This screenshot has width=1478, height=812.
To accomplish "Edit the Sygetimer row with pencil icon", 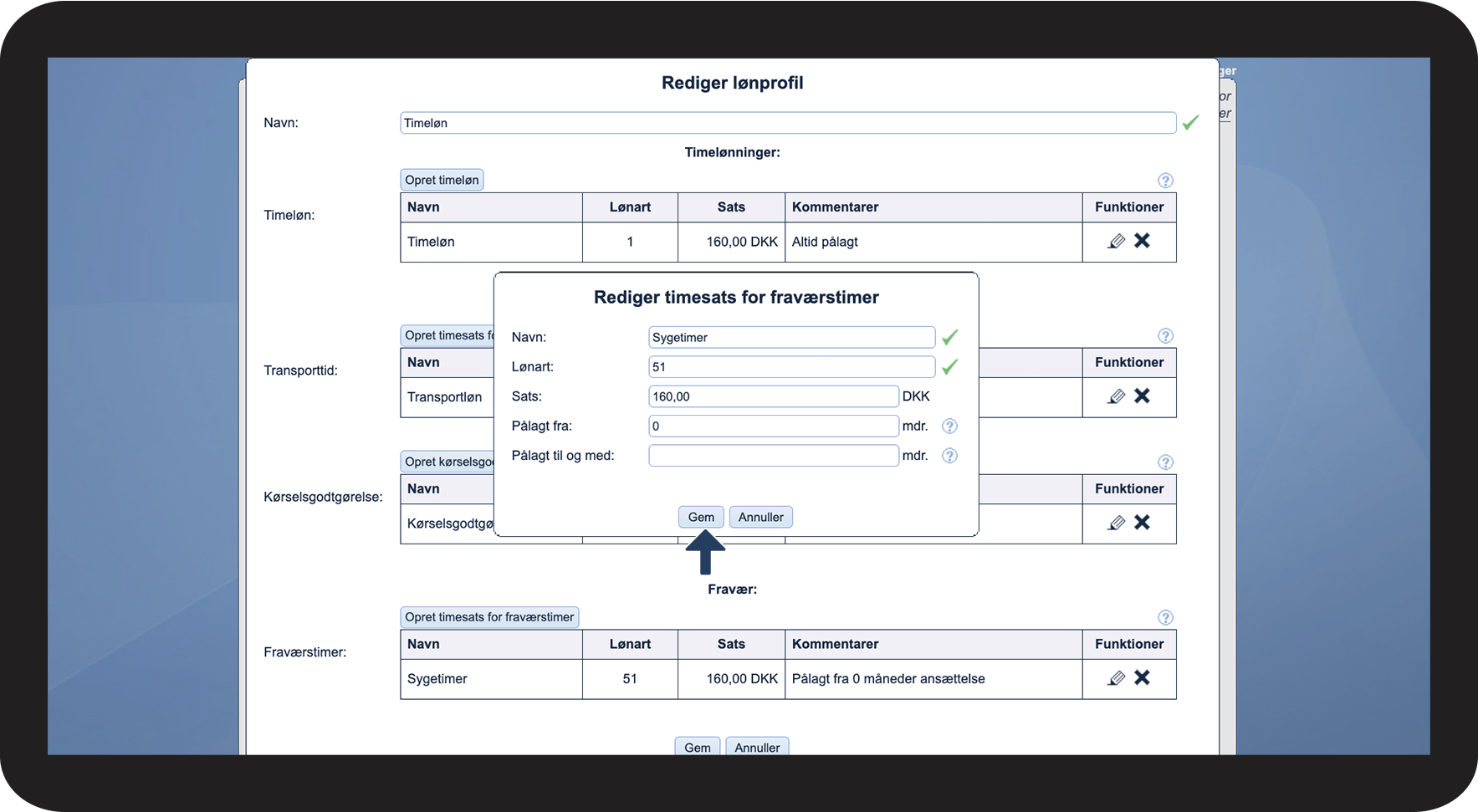I will tap(1116, 679).
